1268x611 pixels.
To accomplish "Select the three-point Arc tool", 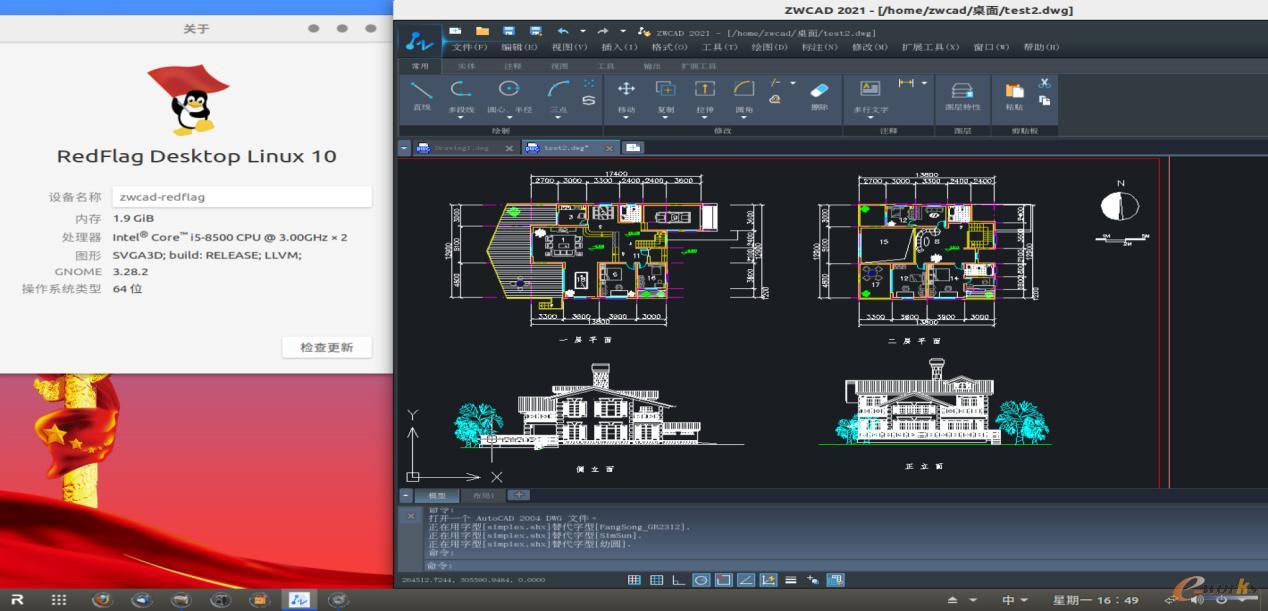I will coord(558,96).
